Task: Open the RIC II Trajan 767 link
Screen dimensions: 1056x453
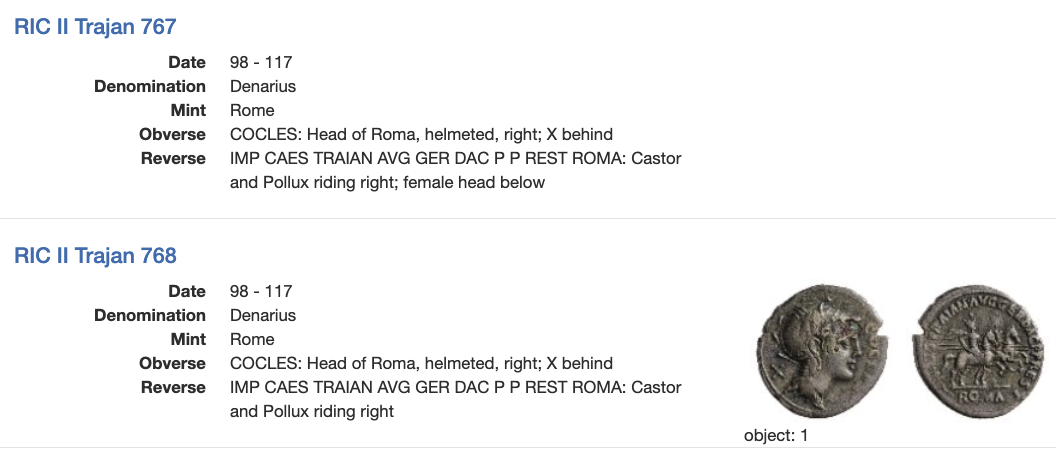Action: (x=95, y=27)
